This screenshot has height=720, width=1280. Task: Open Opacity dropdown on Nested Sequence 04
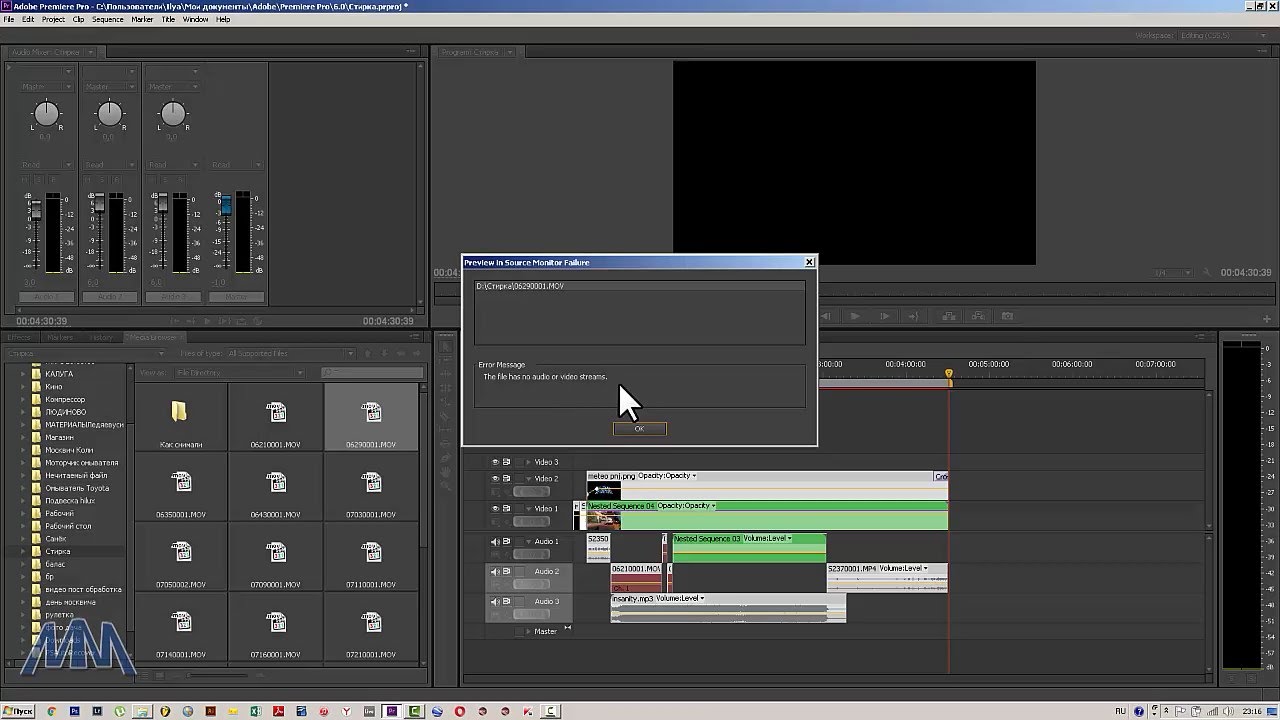tap(714, 506)
